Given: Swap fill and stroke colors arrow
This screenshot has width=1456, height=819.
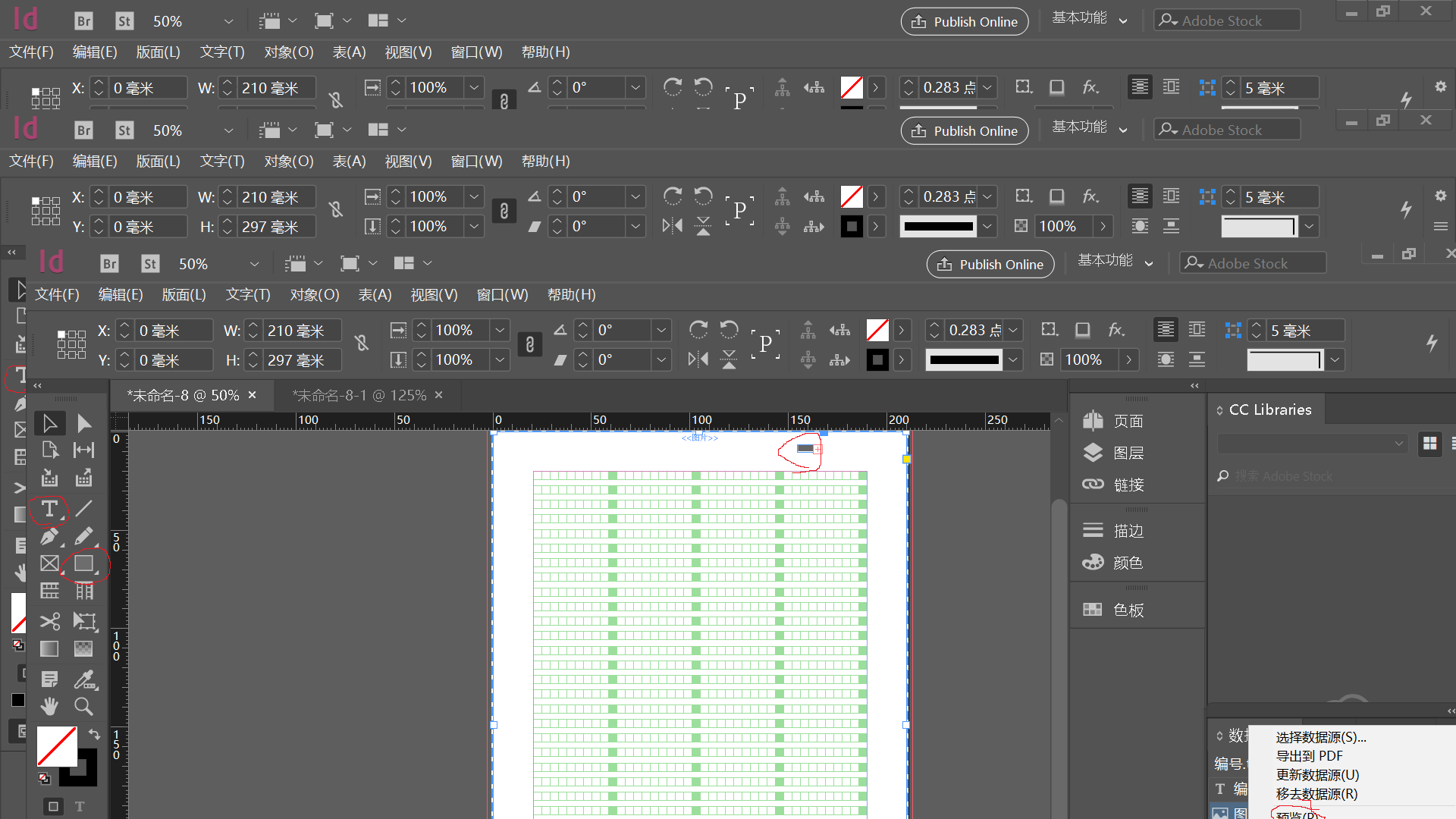Looking at the screenshot, I should pos(94,733).
